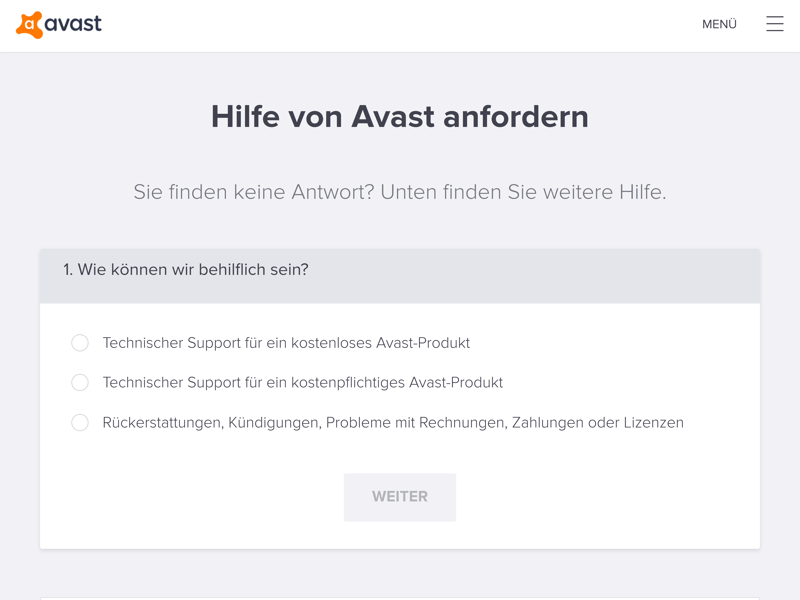Click the next form card at the page bottom
The height and width of the screenshot is (600, 800).
(x=400, y=597)
